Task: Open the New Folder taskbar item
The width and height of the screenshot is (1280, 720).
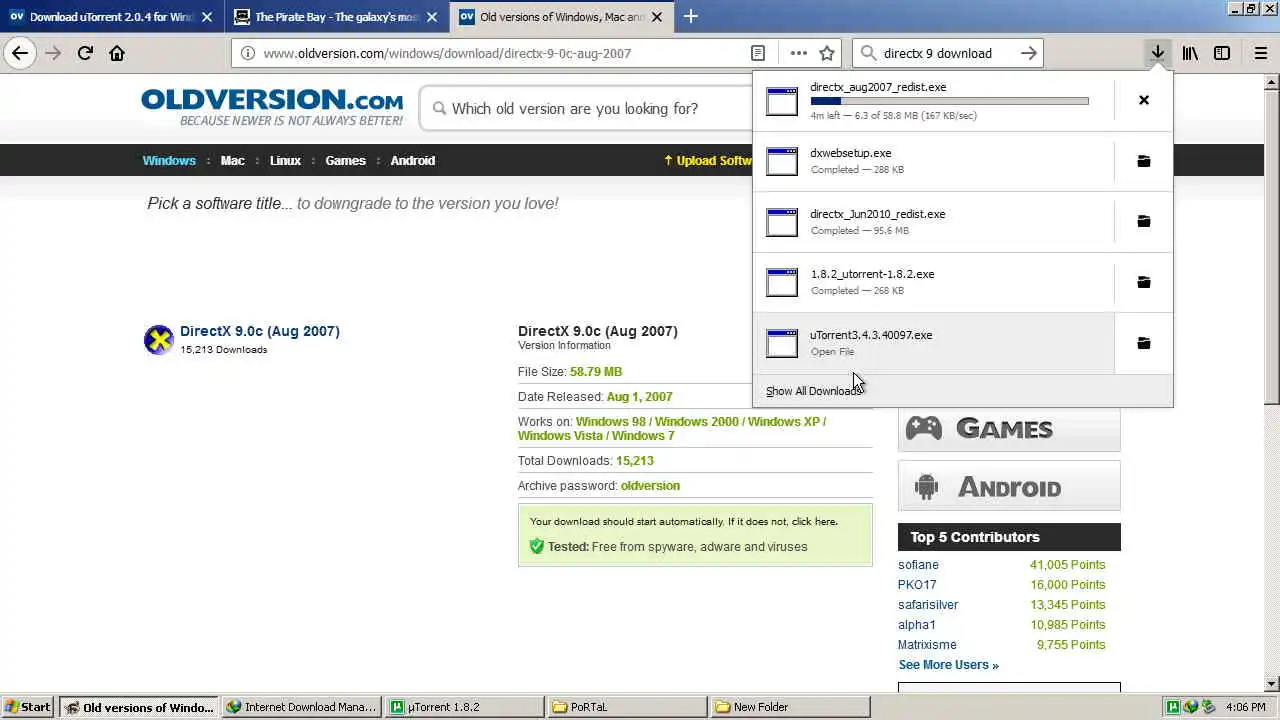Action: tap(791, 707)
